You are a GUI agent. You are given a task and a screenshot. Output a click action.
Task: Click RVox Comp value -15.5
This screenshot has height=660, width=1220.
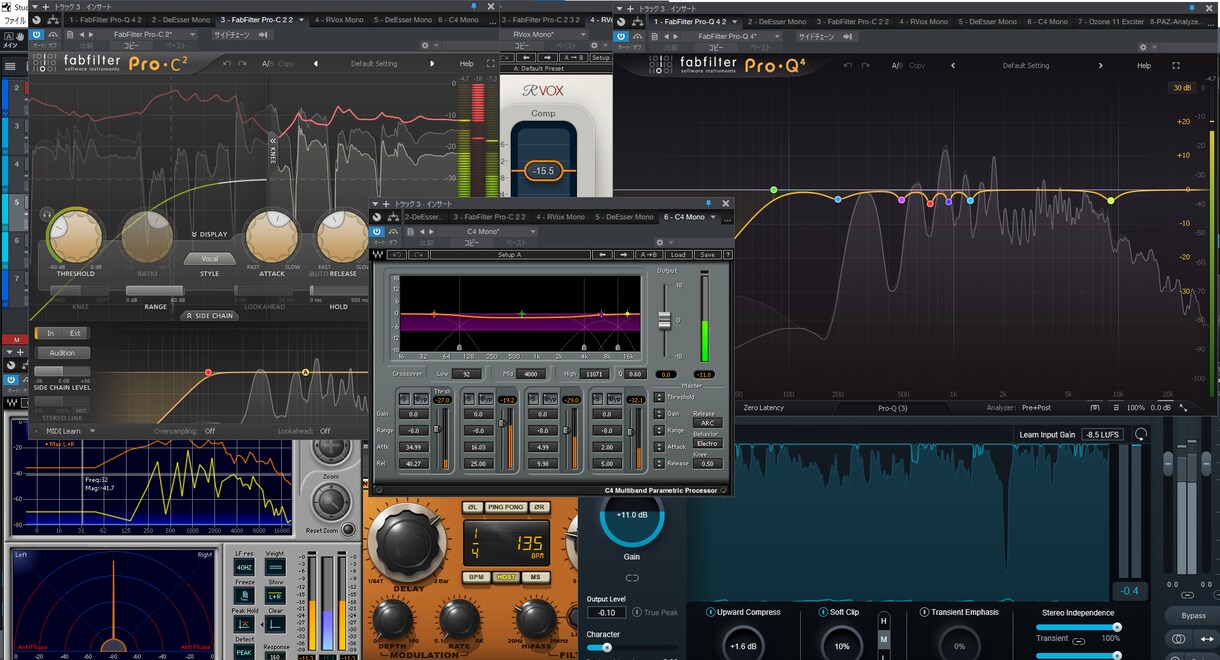point(544,171)
